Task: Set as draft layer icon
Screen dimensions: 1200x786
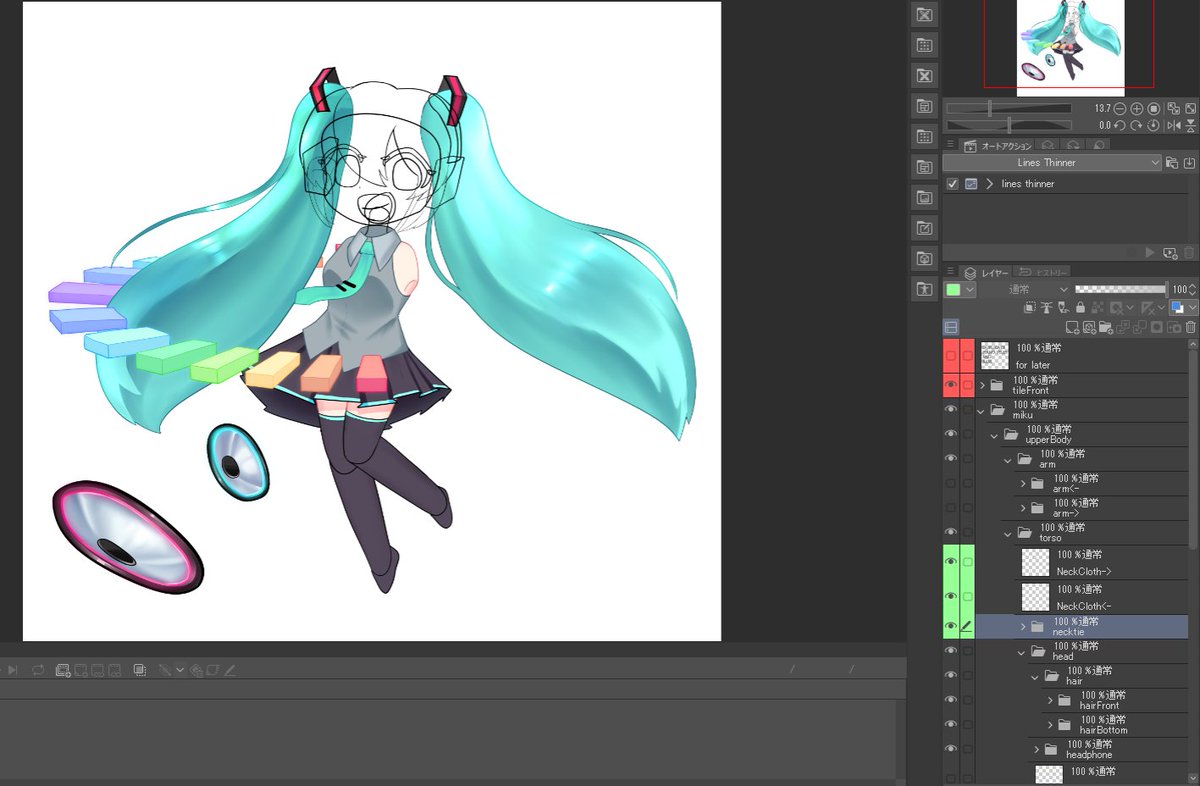Action: click(1063, 308)
